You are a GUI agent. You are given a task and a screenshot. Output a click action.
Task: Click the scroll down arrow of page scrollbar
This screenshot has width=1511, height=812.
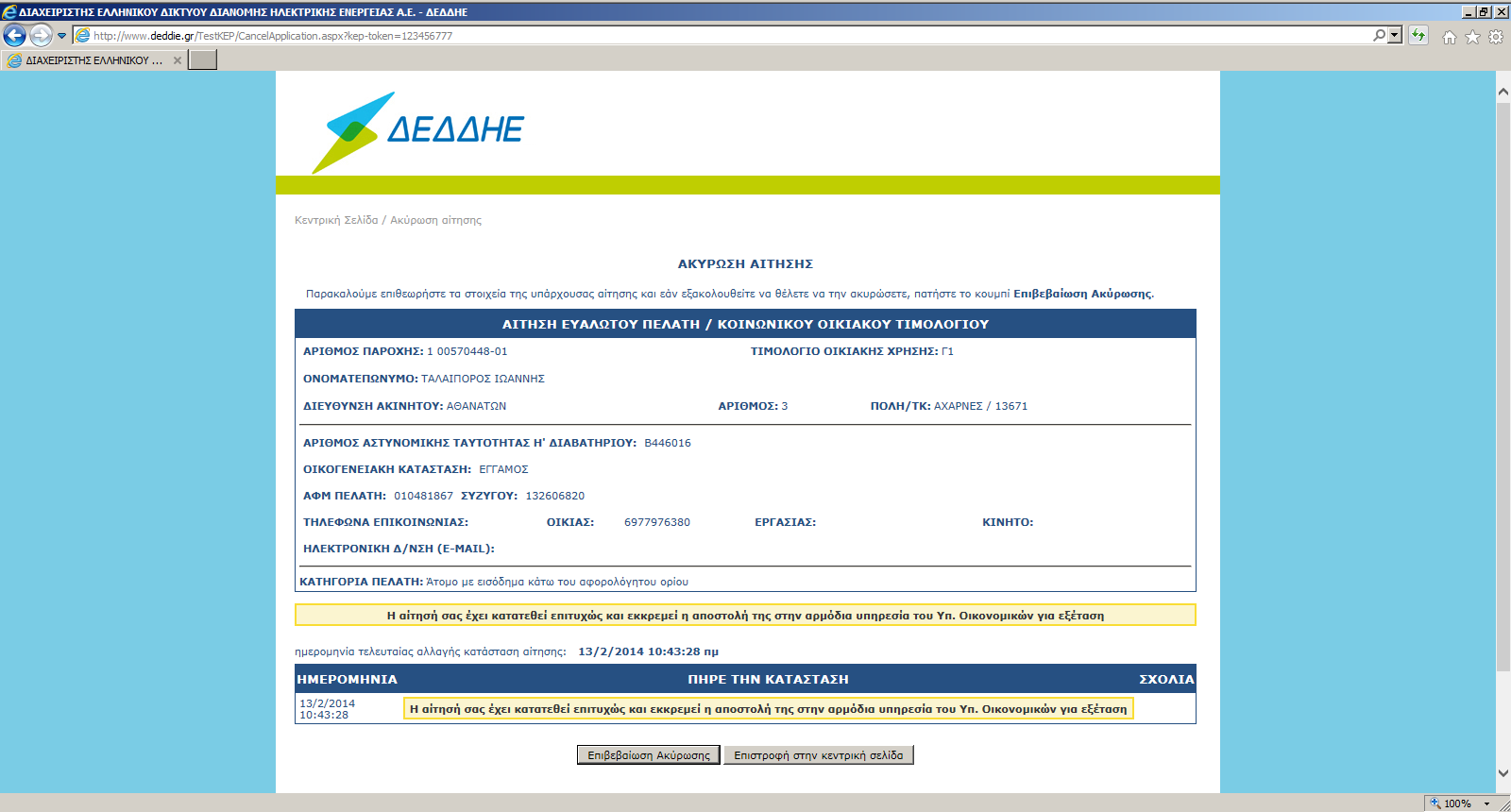click(x=1503, y=772)
